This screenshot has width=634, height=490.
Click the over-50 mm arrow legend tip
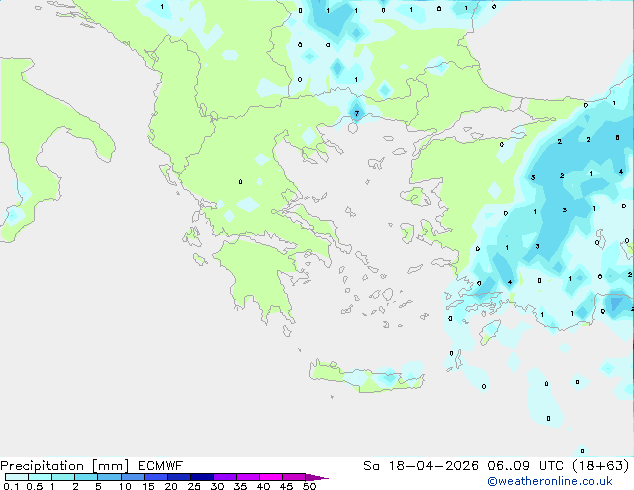click(x=317, y=477)
